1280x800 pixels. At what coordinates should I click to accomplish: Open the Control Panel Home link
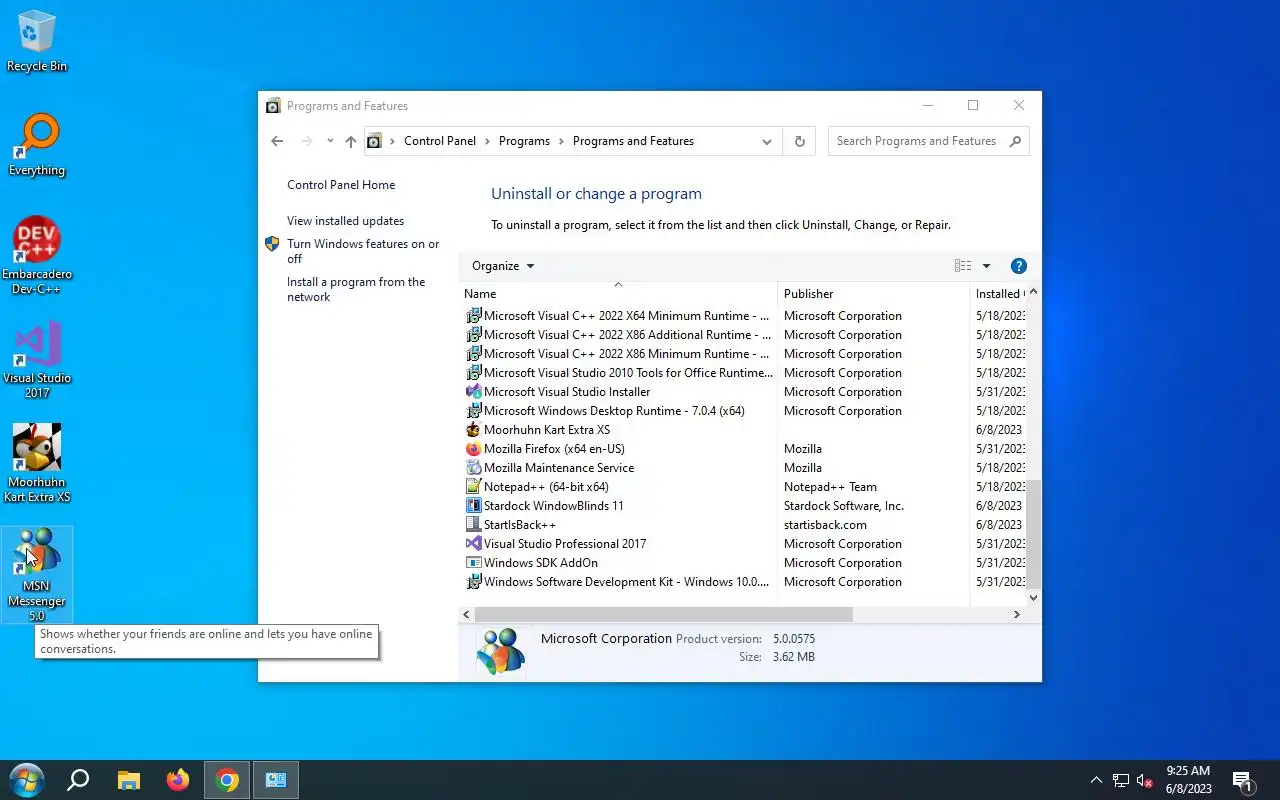(341, 185)
